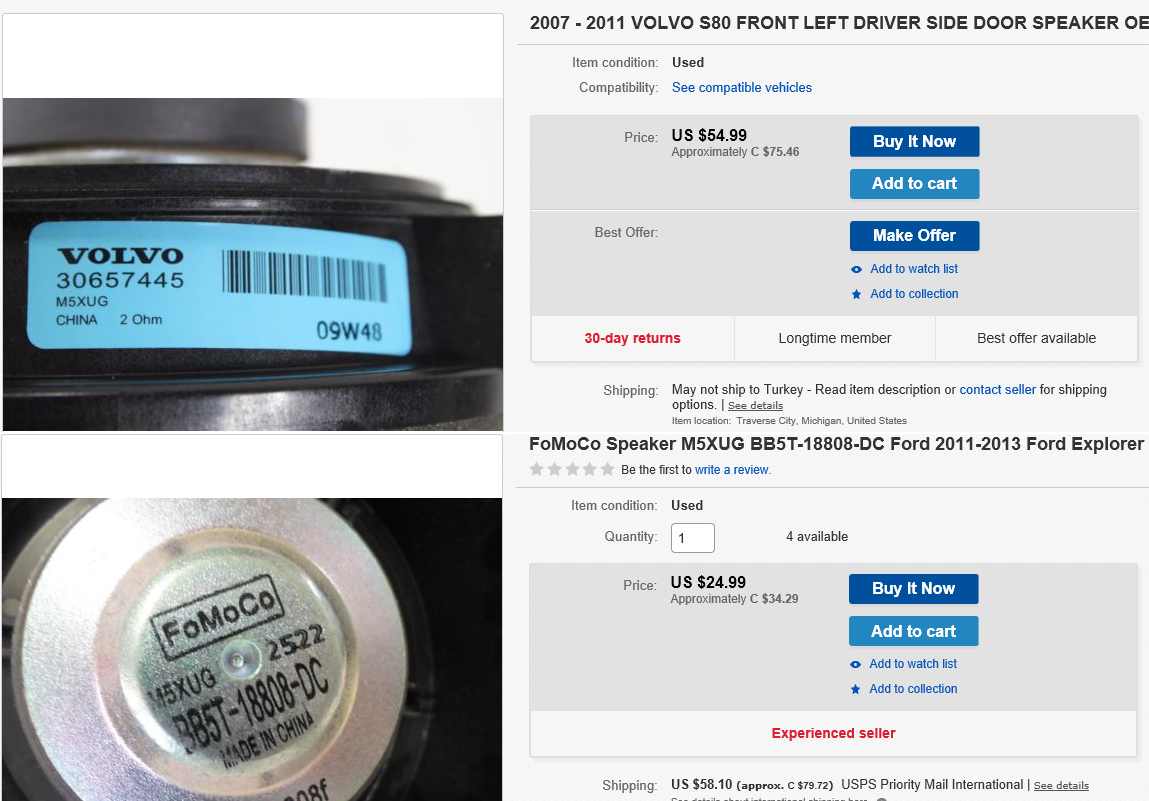Screen dimensions: 1149x801
Task: Click the eye icon in Volvo listing
Action: (x=856, y=270)
